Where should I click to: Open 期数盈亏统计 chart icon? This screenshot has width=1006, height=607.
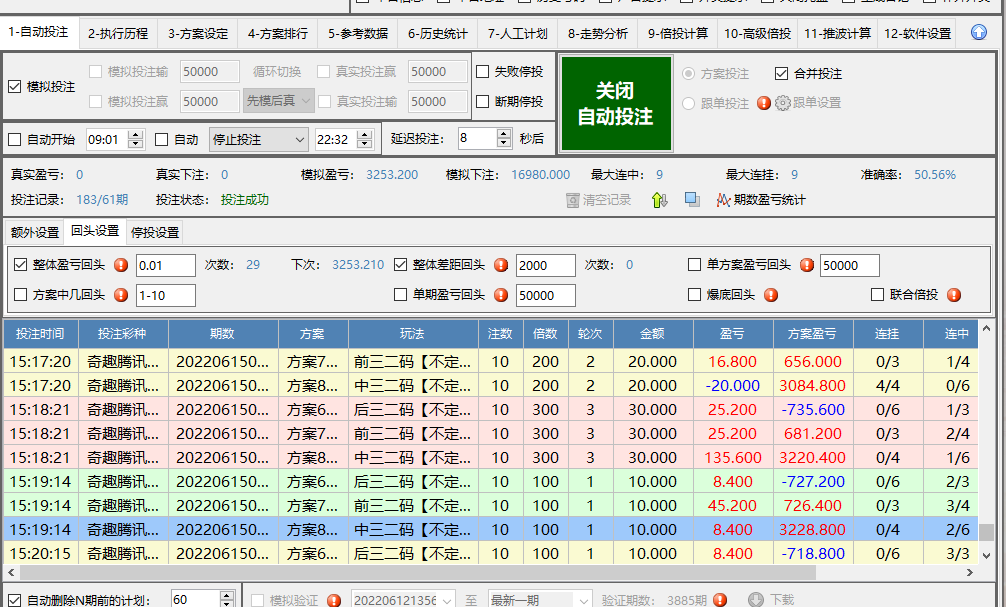724,200
